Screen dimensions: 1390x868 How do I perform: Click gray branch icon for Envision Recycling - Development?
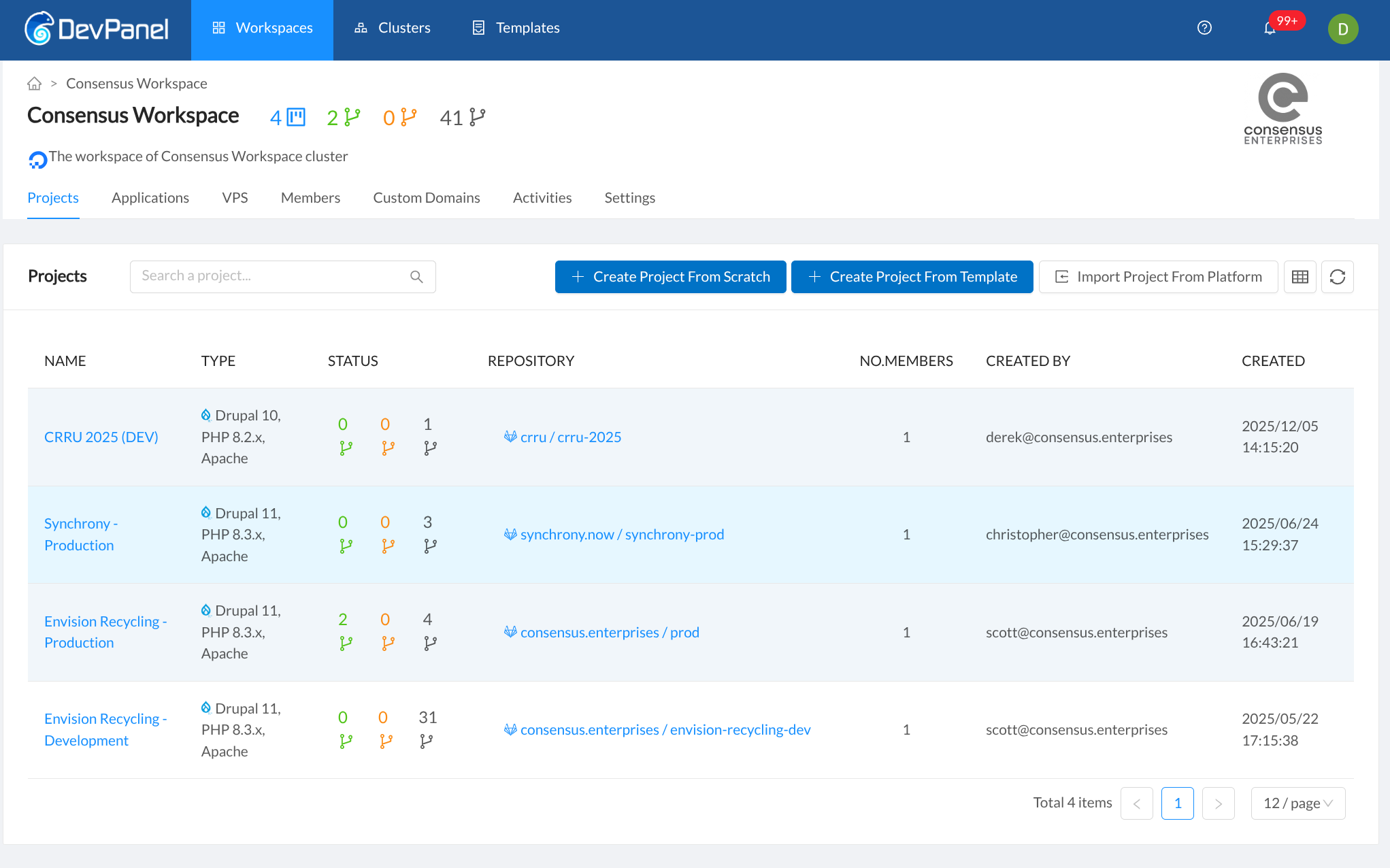(426, 741)
